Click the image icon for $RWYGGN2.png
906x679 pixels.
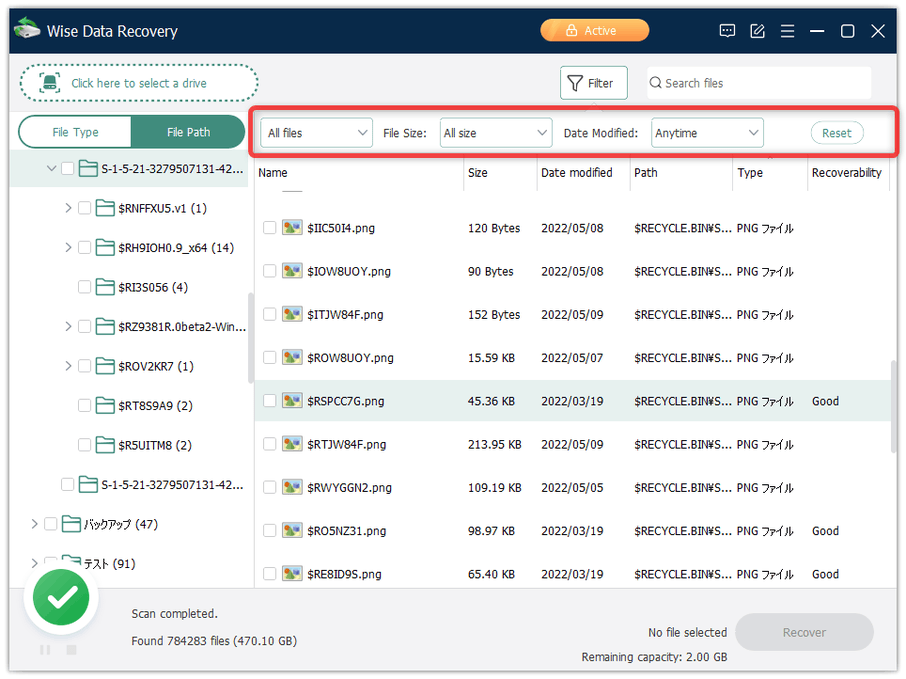coord(292,487)
